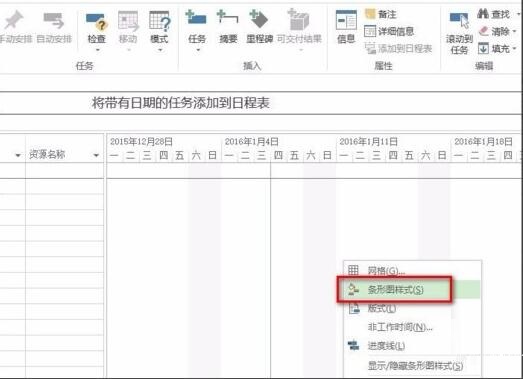The height and width of the screenshot is (379, 523).
Task: Choose 显示/隐藏条形图样式(S) from context menu
Action: (412, 366)
